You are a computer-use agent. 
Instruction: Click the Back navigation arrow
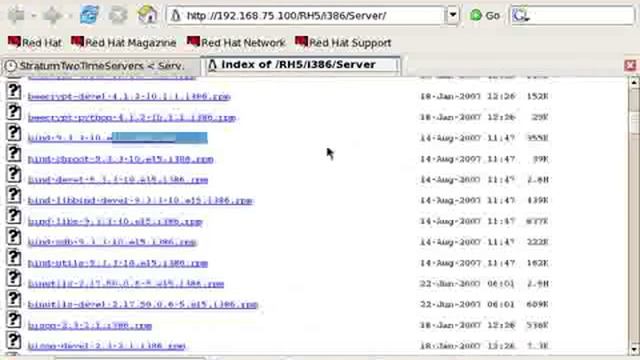pyautogui.click(x=17, y=16)
